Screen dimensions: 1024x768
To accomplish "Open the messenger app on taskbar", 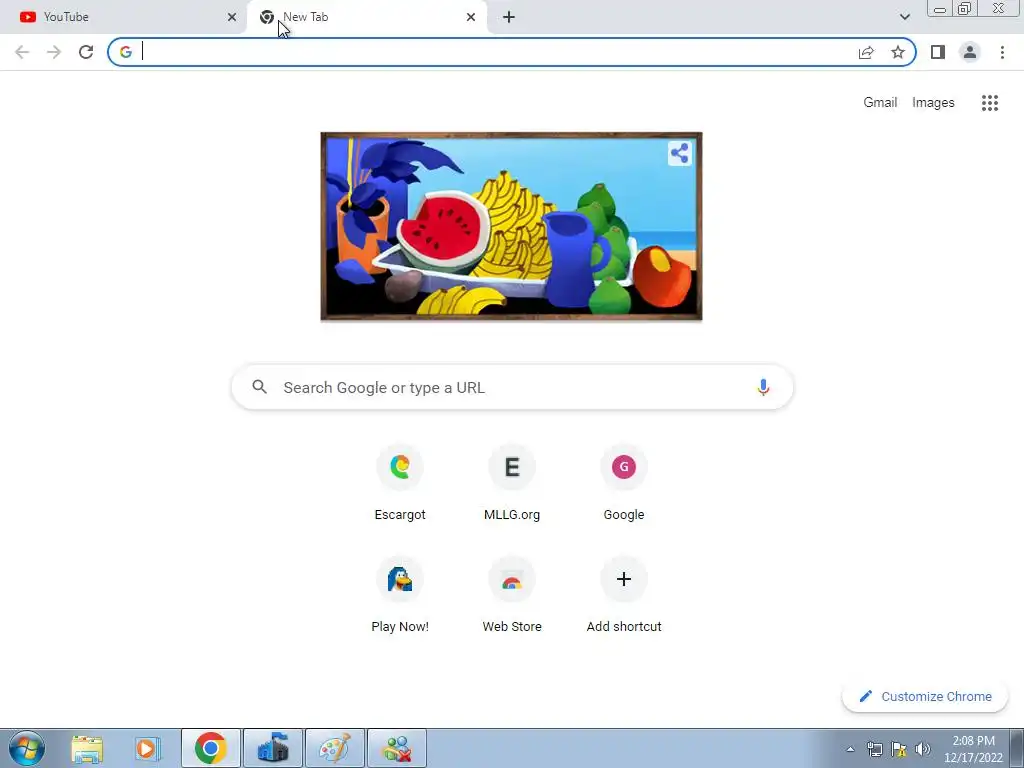I will click(397, 748).
